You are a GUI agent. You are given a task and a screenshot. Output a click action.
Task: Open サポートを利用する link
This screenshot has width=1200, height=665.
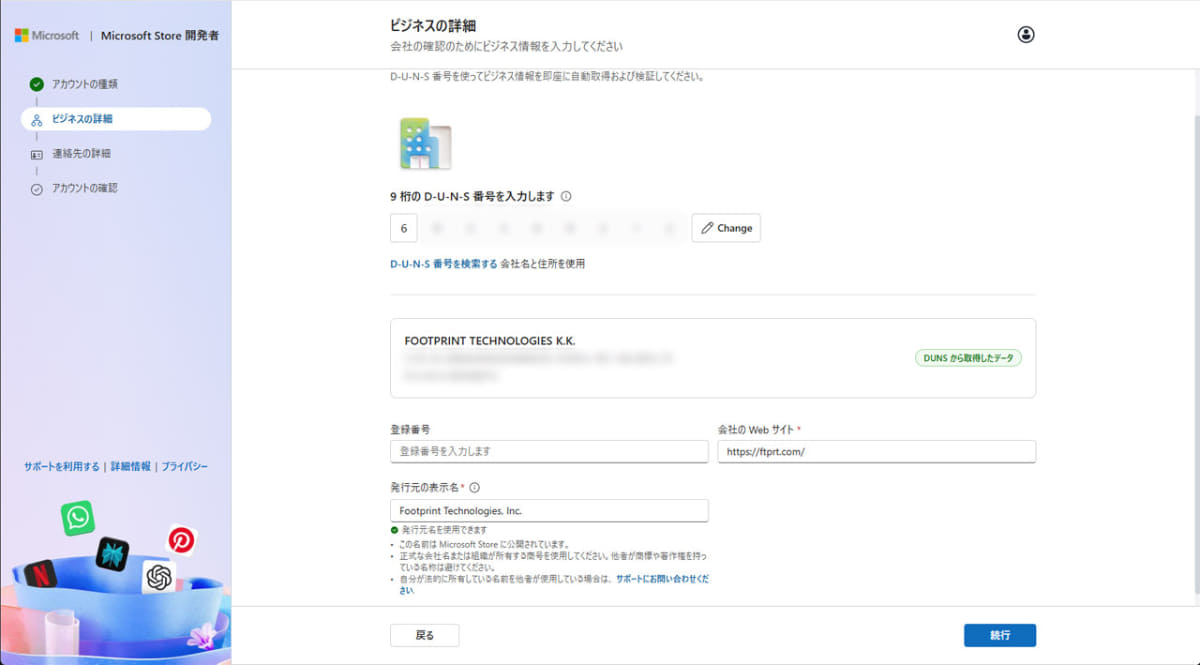62,466
